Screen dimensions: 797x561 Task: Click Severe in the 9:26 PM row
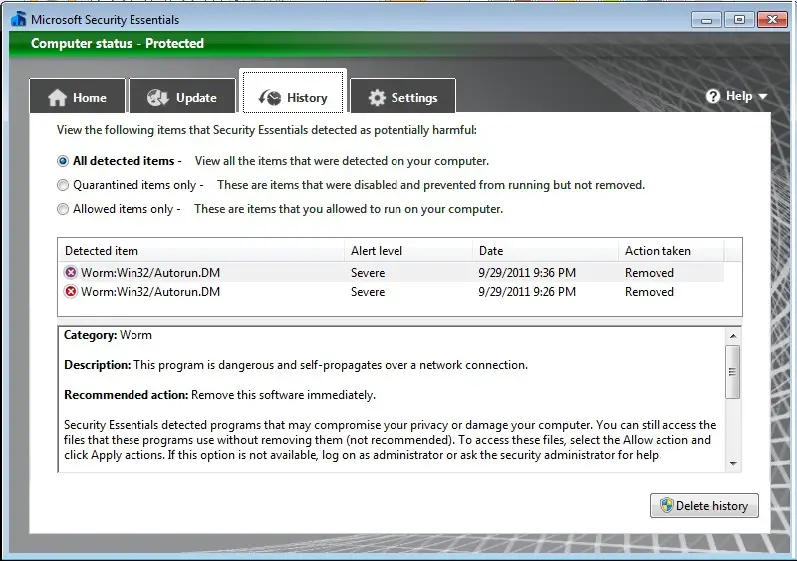368,292
